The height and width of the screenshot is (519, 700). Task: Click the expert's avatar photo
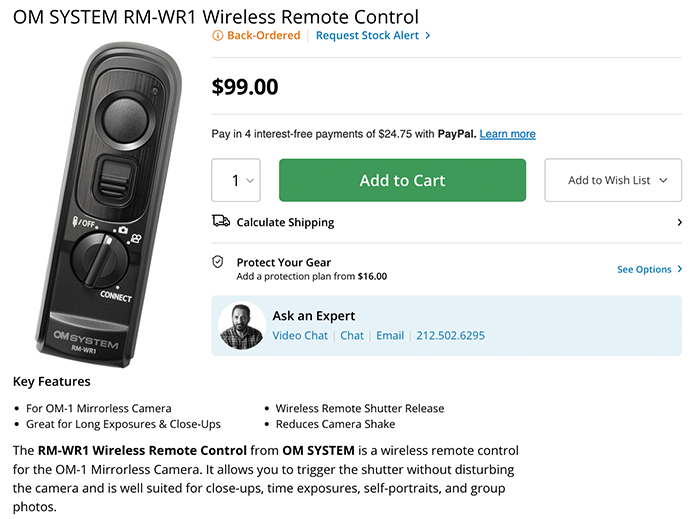click(x=241, y=325)
